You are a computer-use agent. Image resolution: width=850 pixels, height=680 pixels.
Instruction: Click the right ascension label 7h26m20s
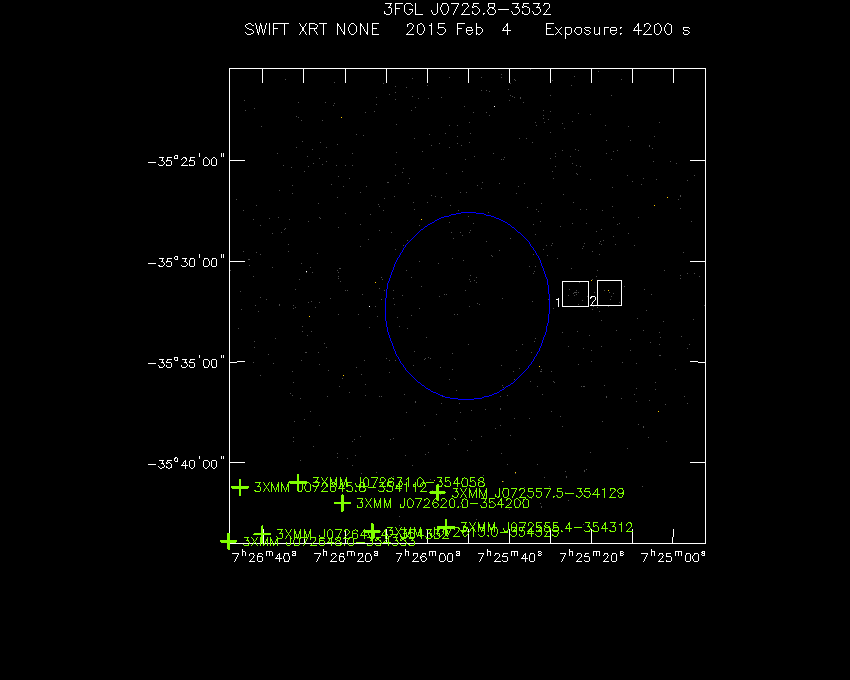(346, 557)
